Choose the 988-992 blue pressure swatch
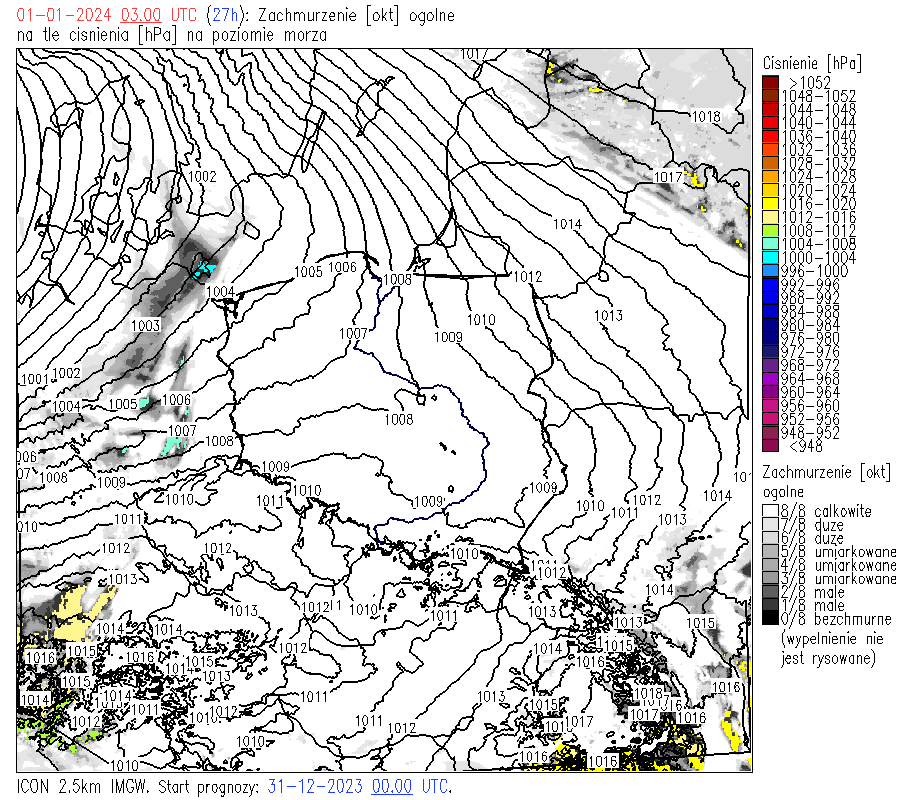 pos(770,298)
